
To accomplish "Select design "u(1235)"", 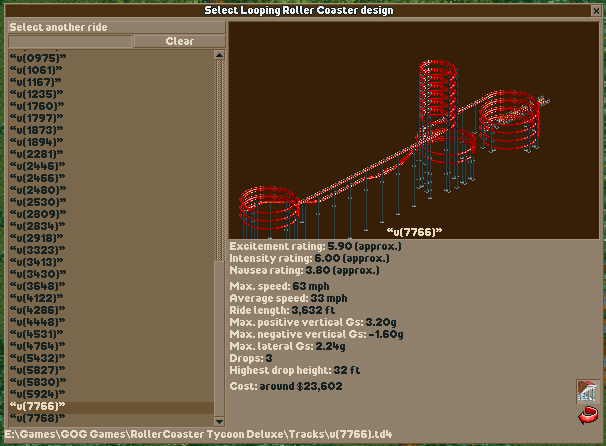I will 111,94.
